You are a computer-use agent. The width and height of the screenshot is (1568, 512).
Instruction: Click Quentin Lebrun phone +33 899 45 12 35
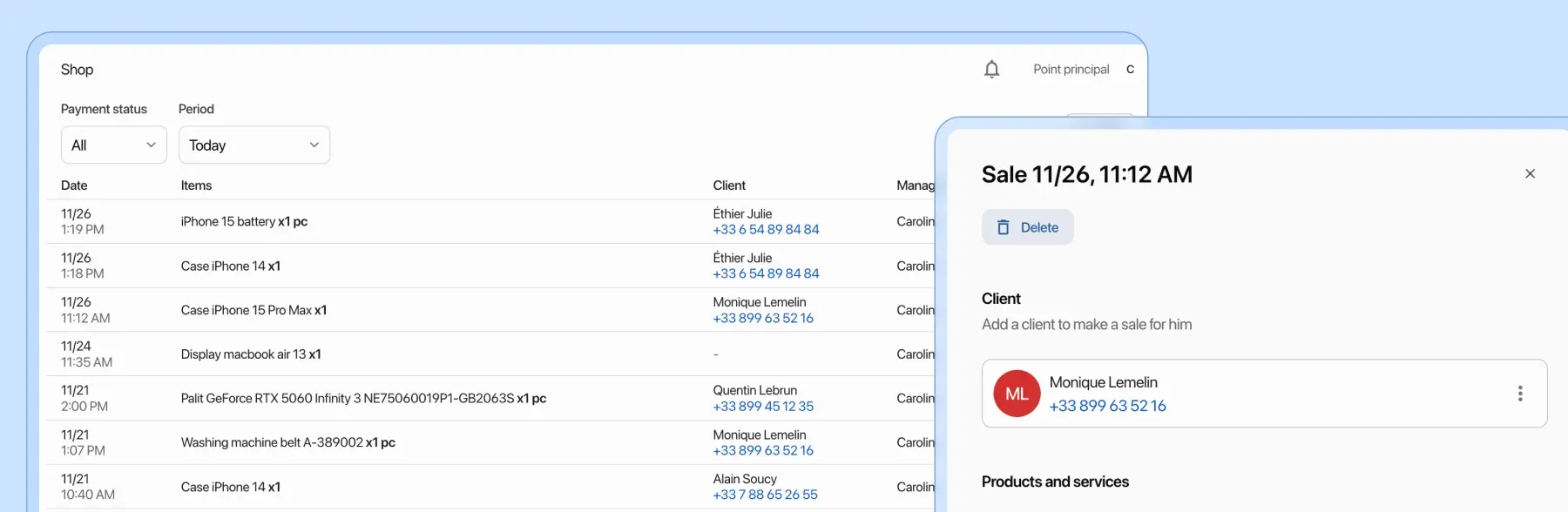[x=763, y=407]
